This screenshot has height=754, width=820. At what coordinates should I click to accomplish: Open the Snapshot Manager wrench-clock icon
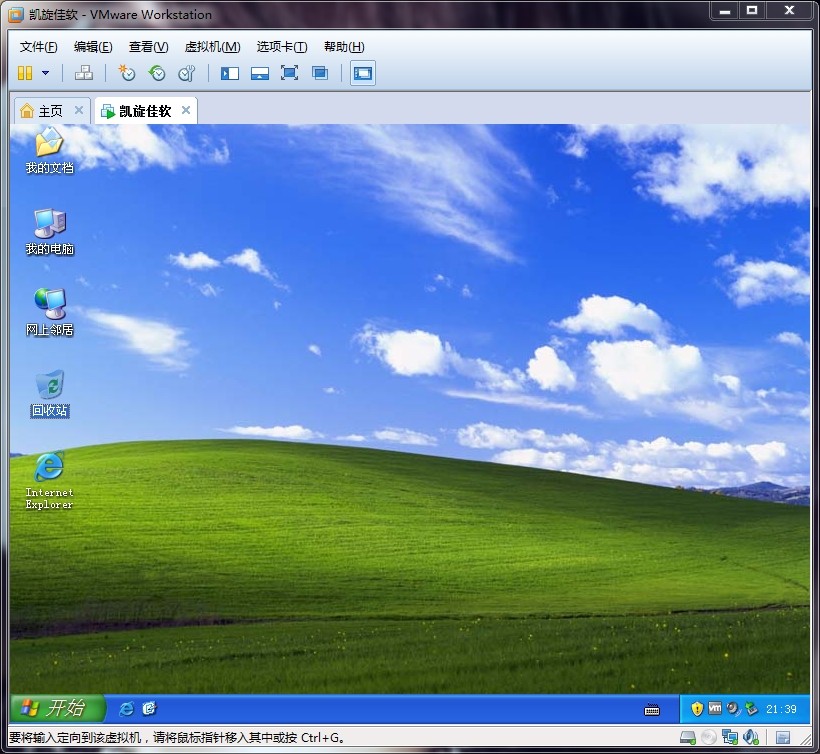(187, 73)
